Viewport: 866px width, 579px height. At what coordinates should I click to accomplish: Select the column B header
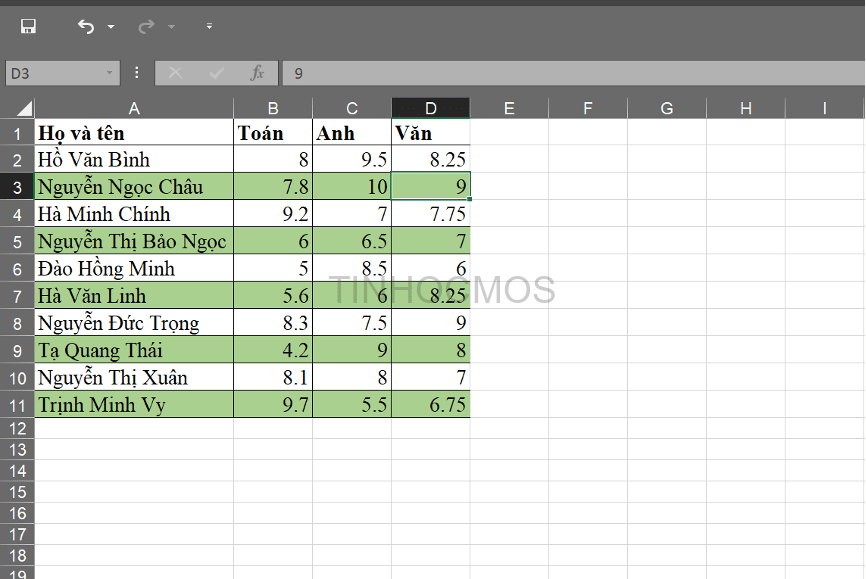coord(273,108)
